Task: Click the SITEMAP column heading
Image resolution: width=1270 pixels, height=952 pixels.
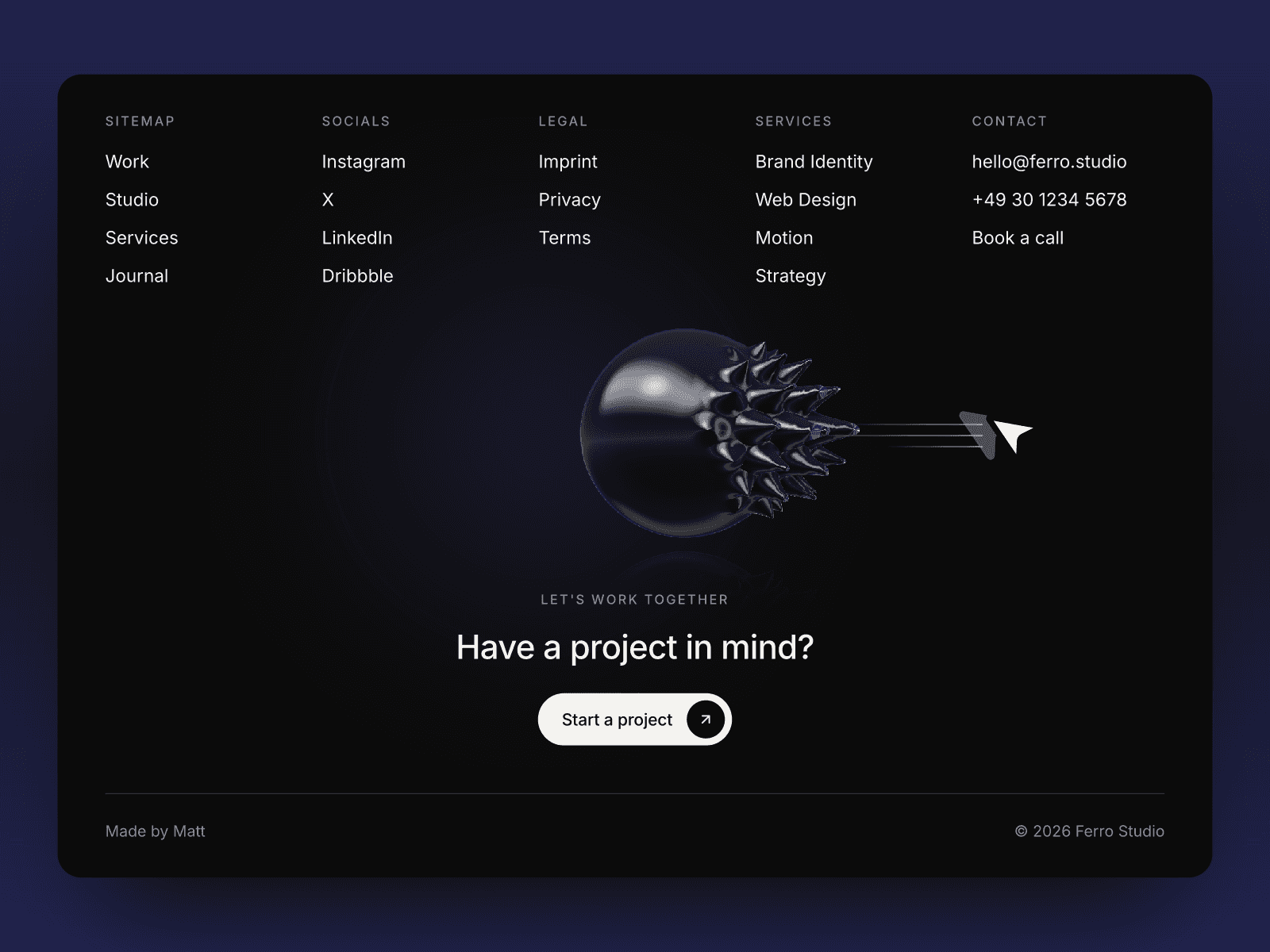Action: click(x=140, y=121)
